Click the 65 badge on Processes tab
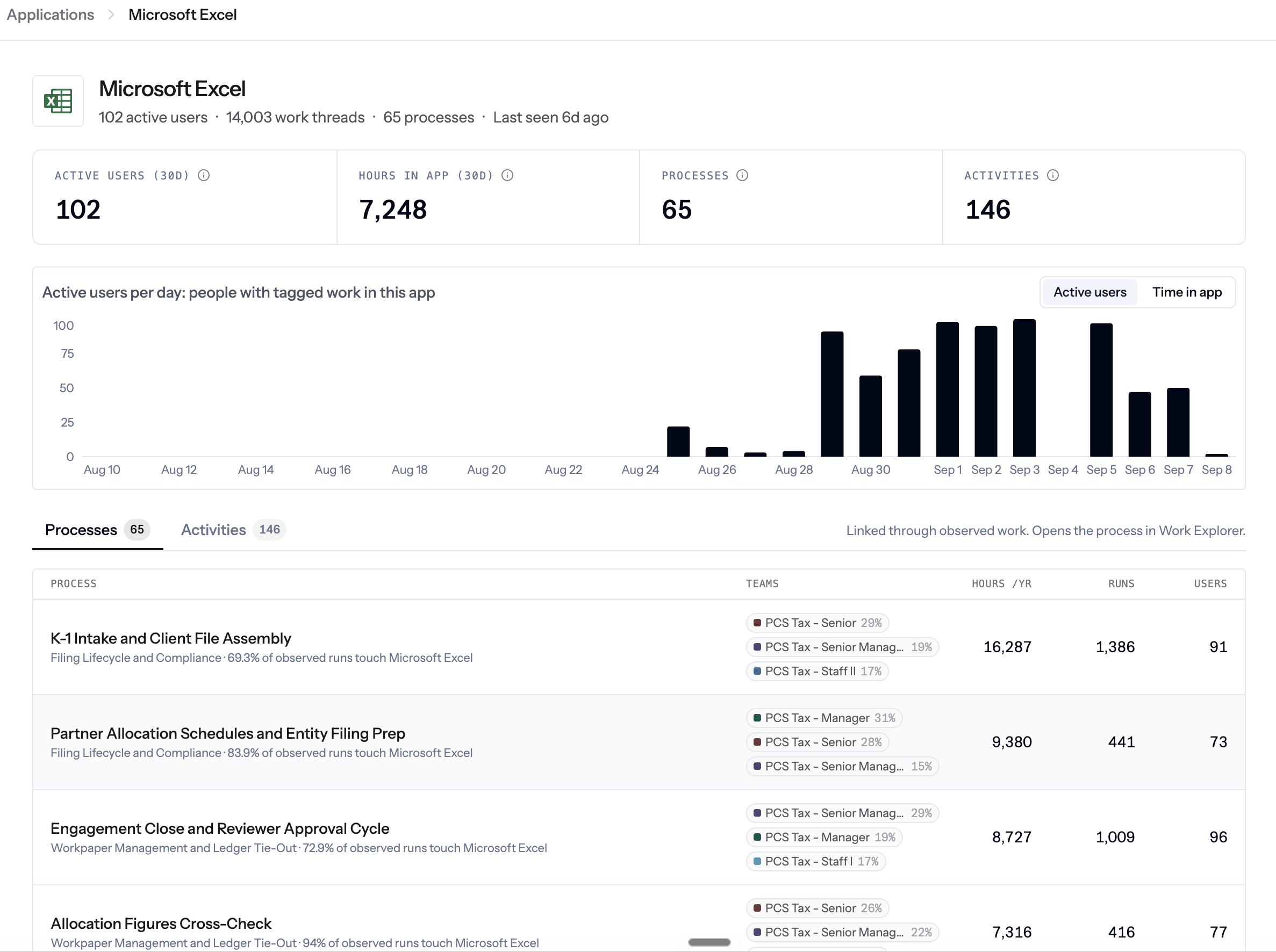 pos(137,530)
